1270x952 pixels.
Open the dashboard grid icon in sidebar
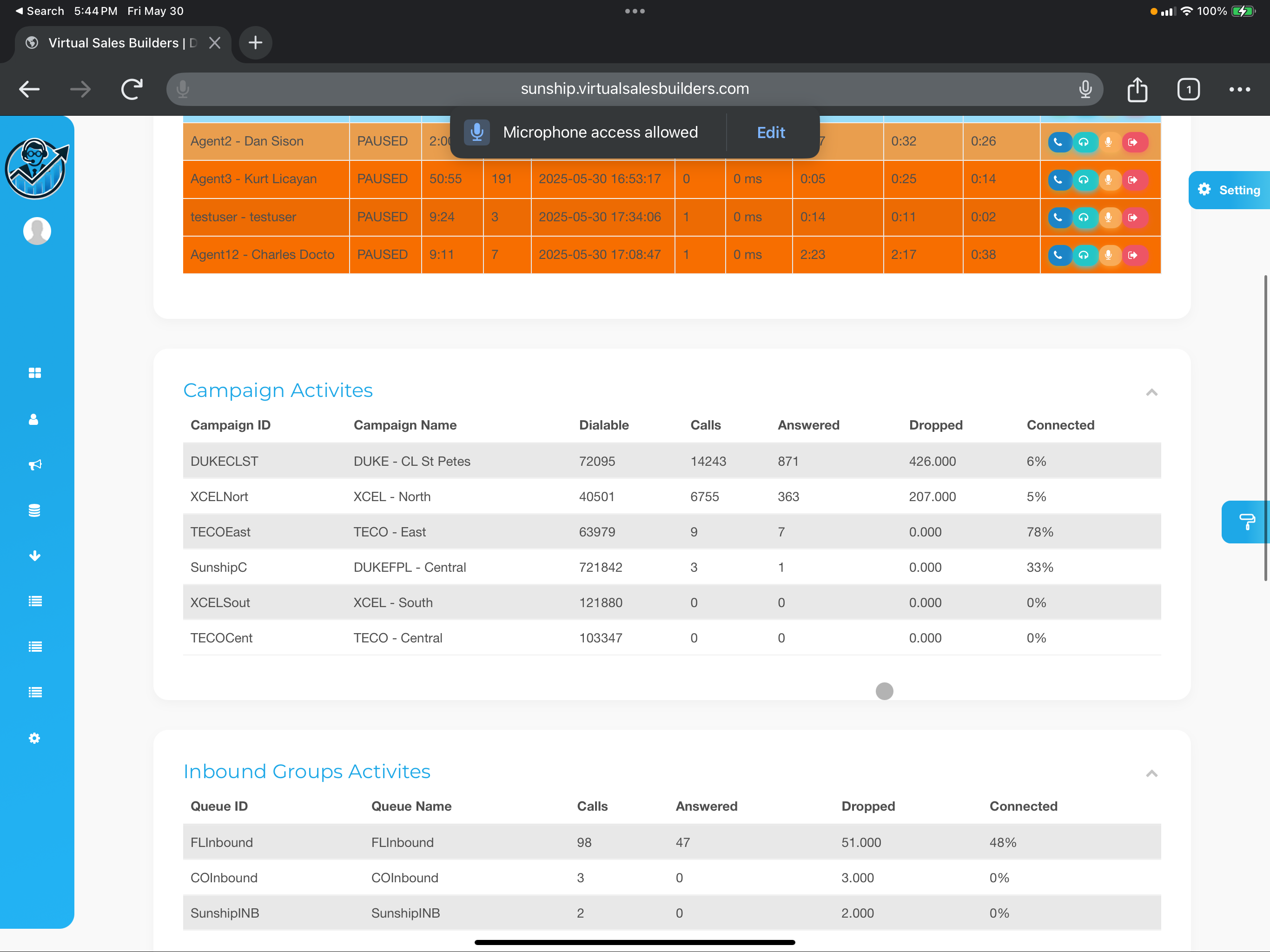(x=35, y=373)
